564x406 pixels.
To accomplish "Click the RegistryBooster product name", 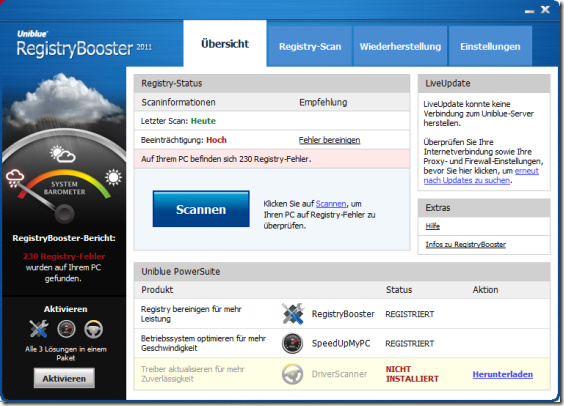I will pos(343,314).
